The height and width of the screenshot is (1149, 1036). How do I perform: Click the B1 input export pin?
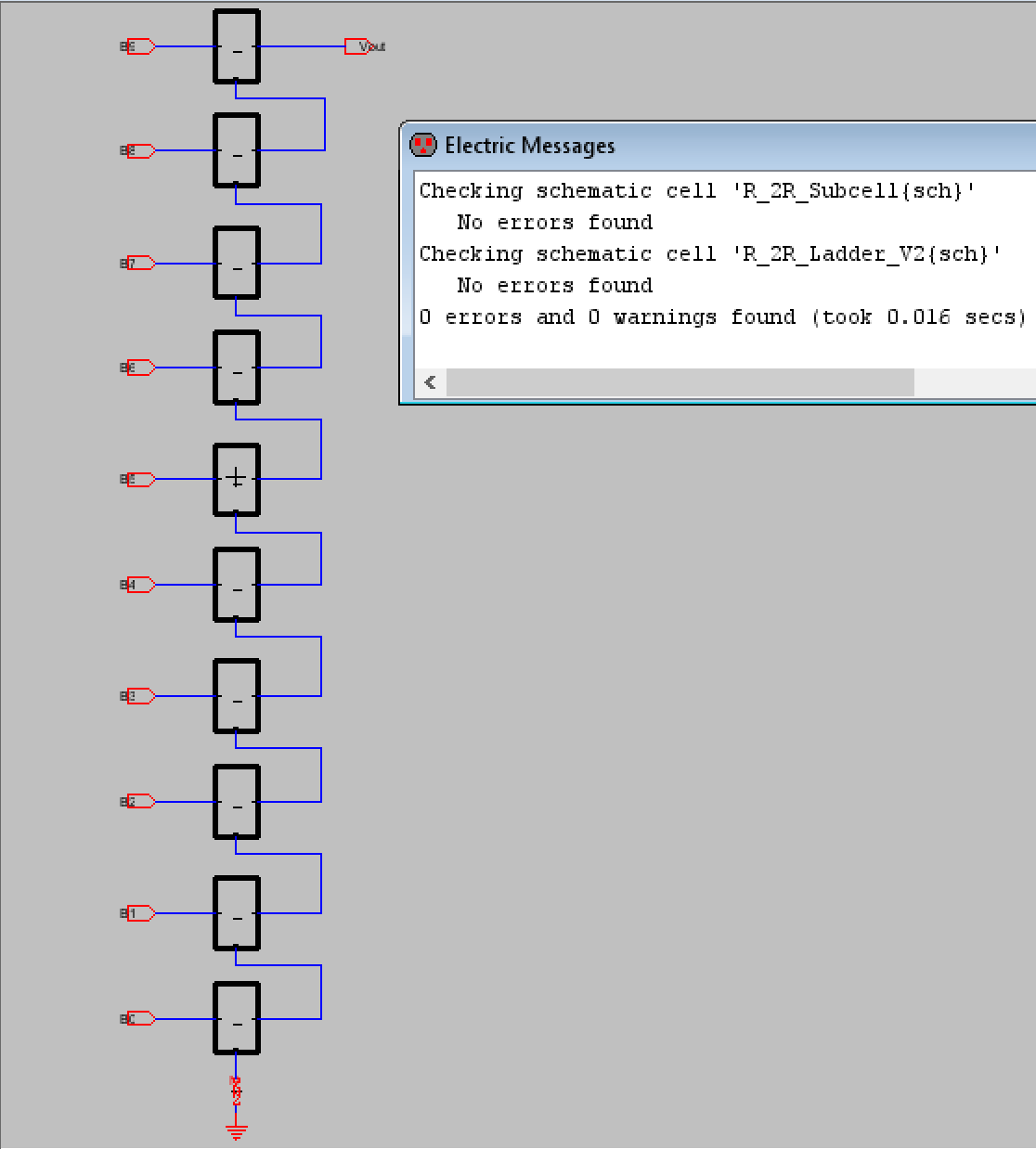(139, 913)
